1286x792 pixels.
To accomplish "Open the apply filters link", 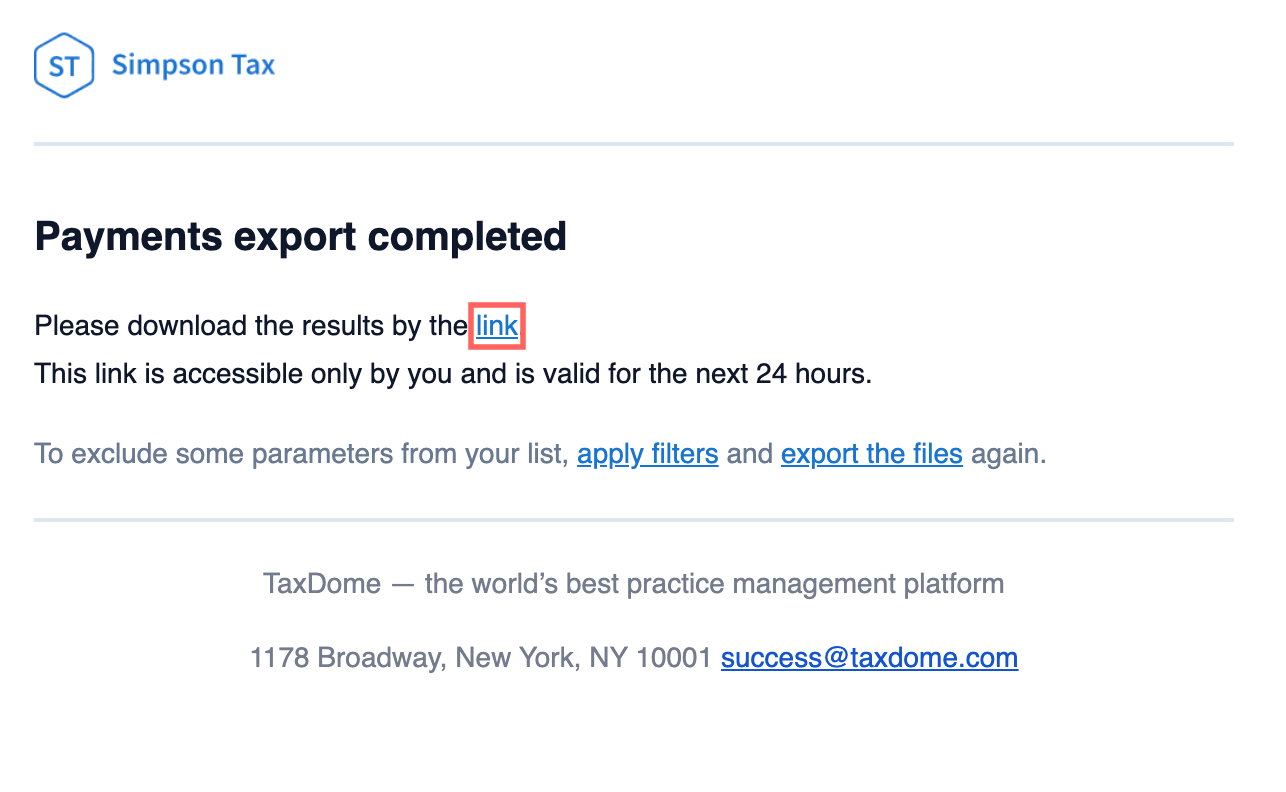I will (x=647, y=454).
